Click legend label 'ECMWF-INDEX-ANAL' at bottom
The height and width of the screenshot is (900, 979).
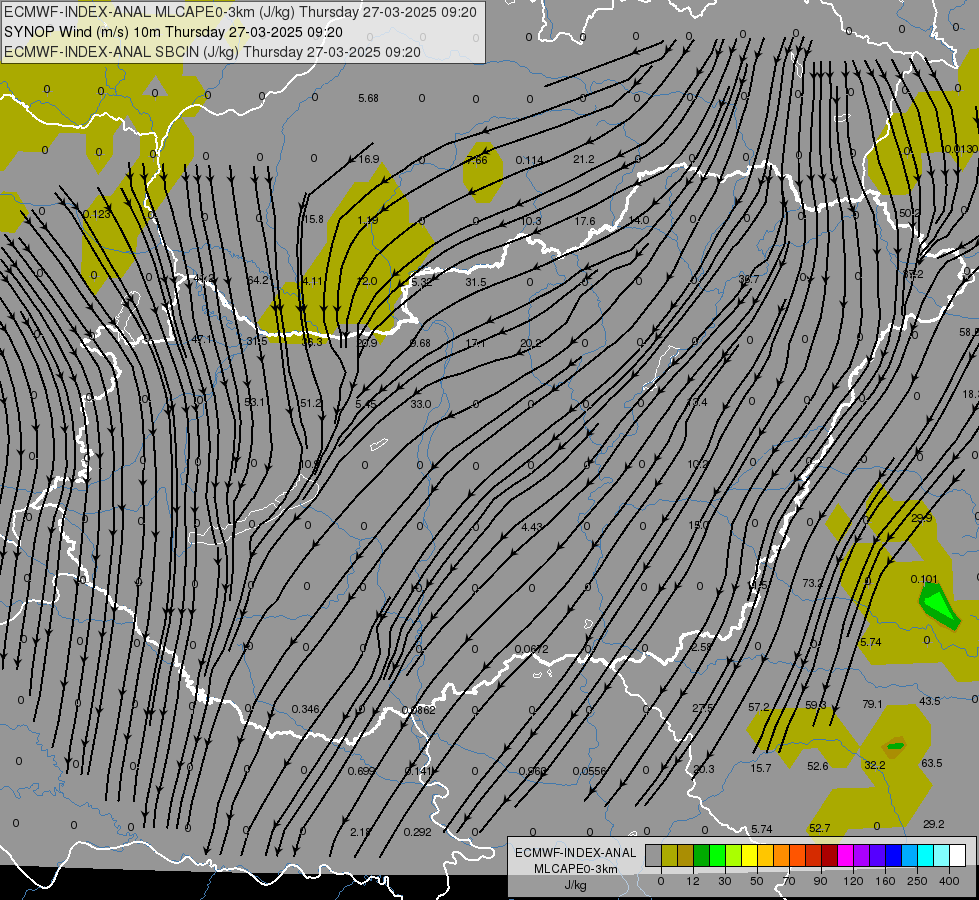click(x=576, y=853)
